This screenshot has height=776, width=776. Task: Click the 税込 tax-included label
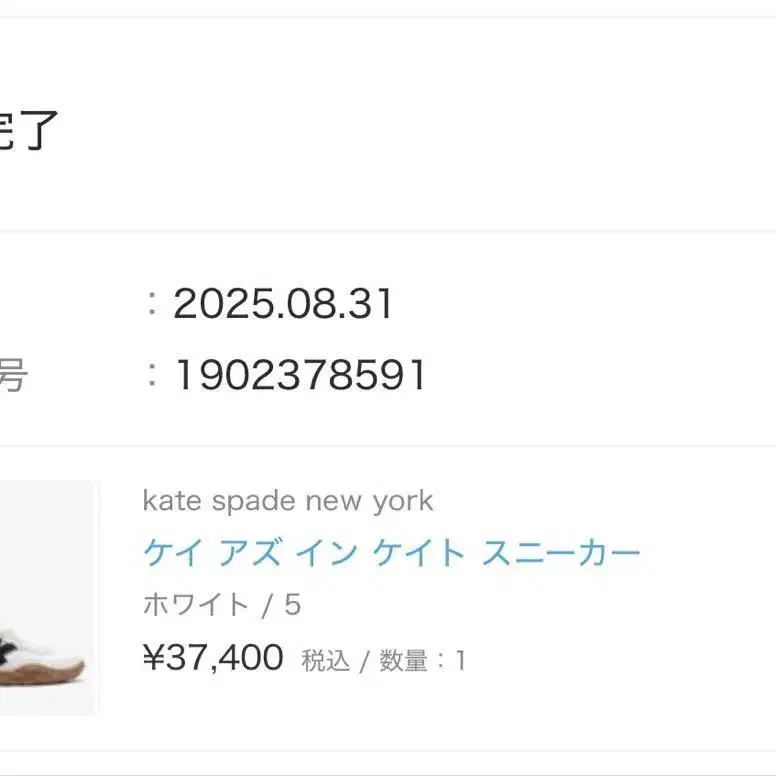click(x=325, y=661)
